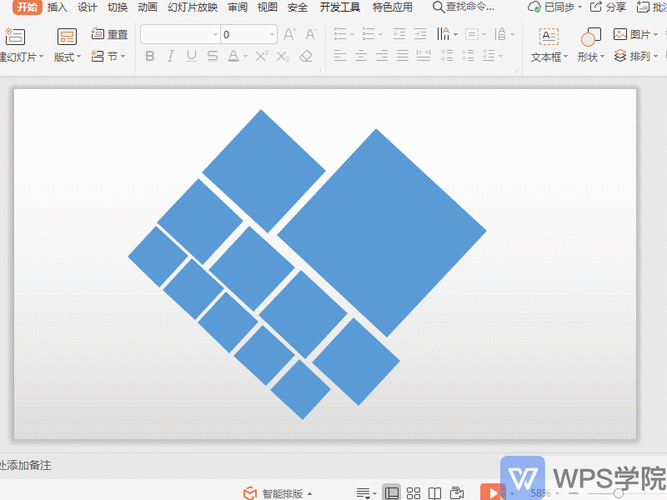Toggle italic text formatting
The width and height of the screenshot is (667, 500).
tap(172, 57)
